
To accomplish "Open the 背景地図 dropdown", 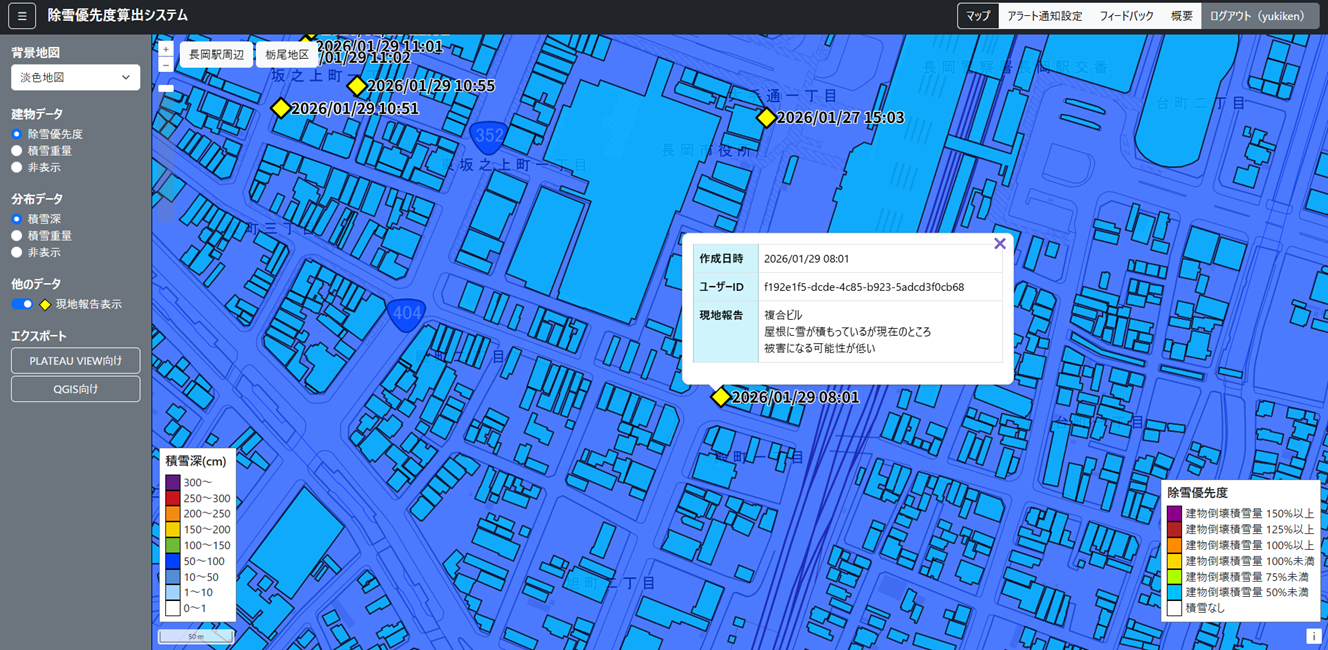I will tap(76, 77).
